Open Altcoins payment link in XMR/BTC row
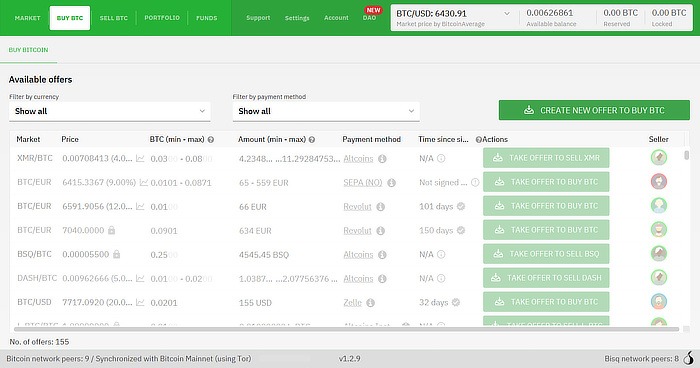This screenshot has height=368, width=700. coord(358,159)
